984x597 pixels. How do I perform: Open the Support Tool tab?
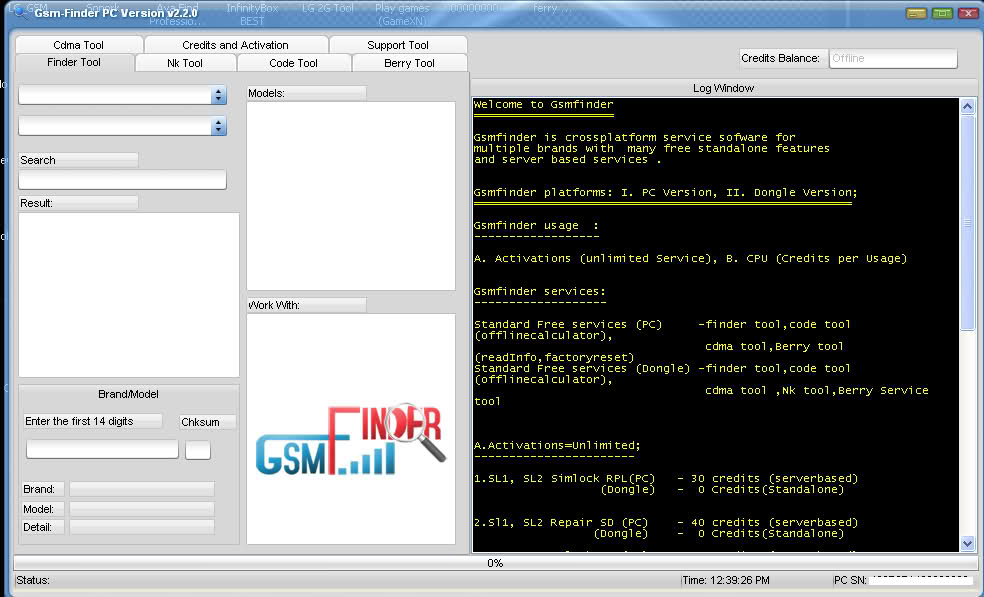[x=398, y=45]
